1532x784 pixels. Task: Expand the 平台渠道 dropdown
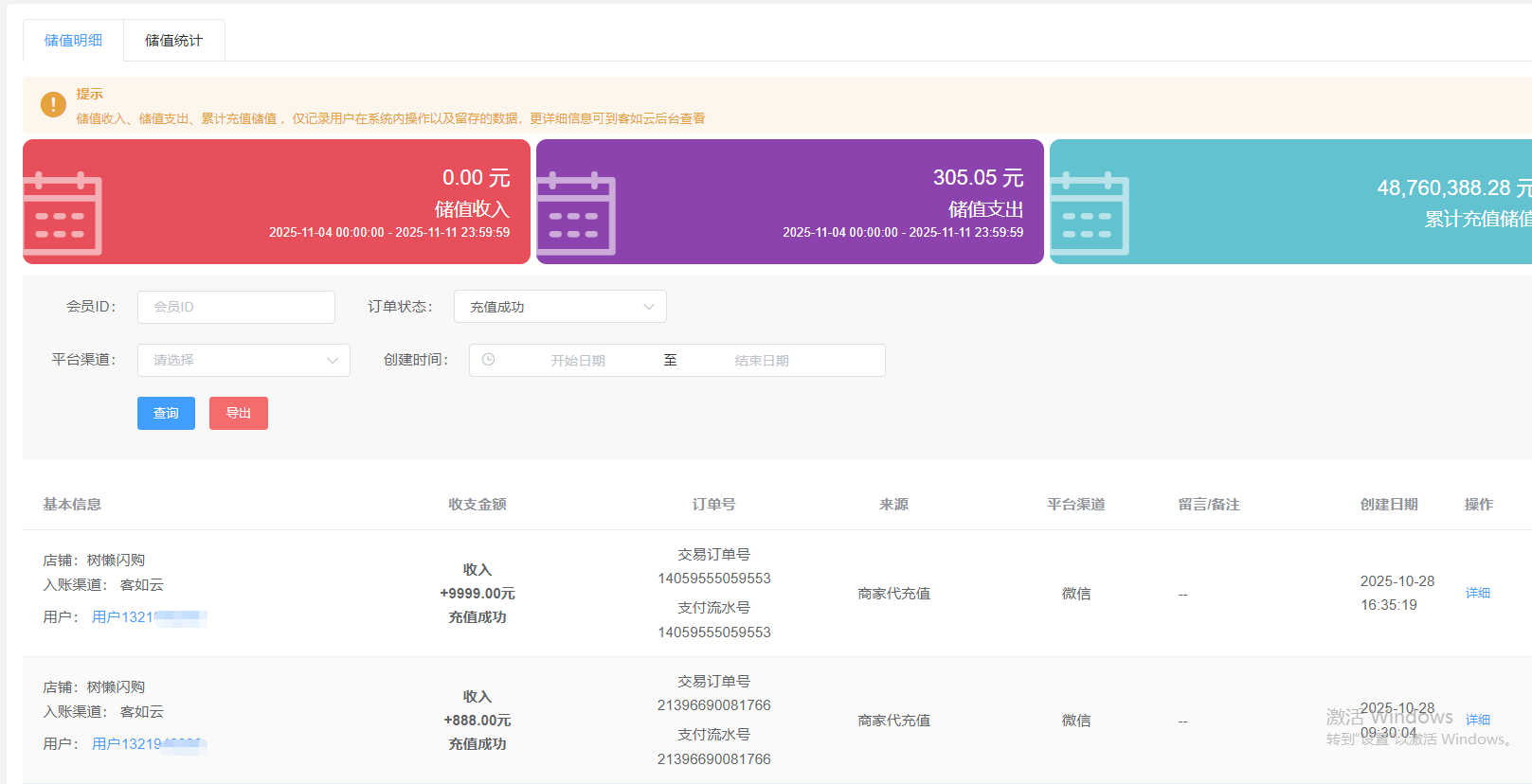(x=243, y=360)
